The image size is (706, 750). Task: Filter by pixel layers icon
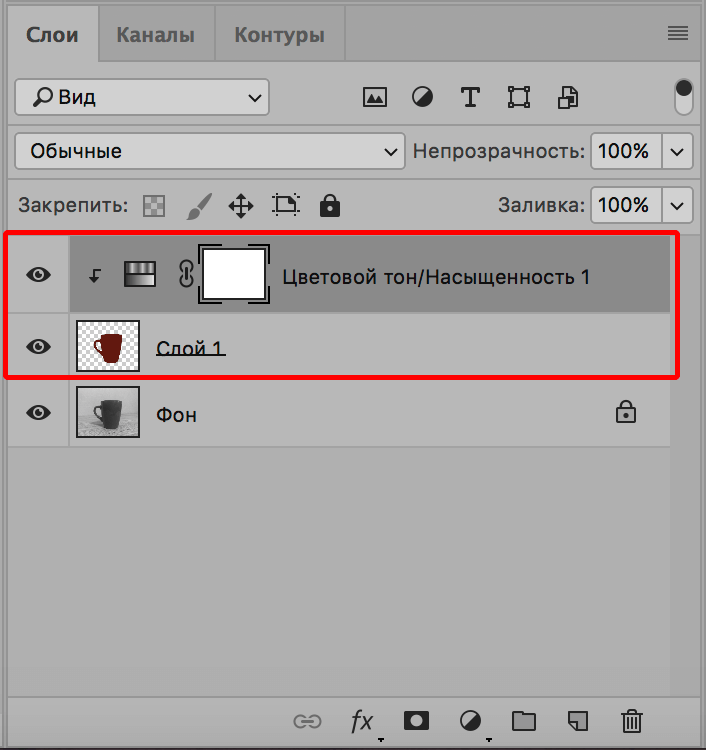tap(375, 97)
